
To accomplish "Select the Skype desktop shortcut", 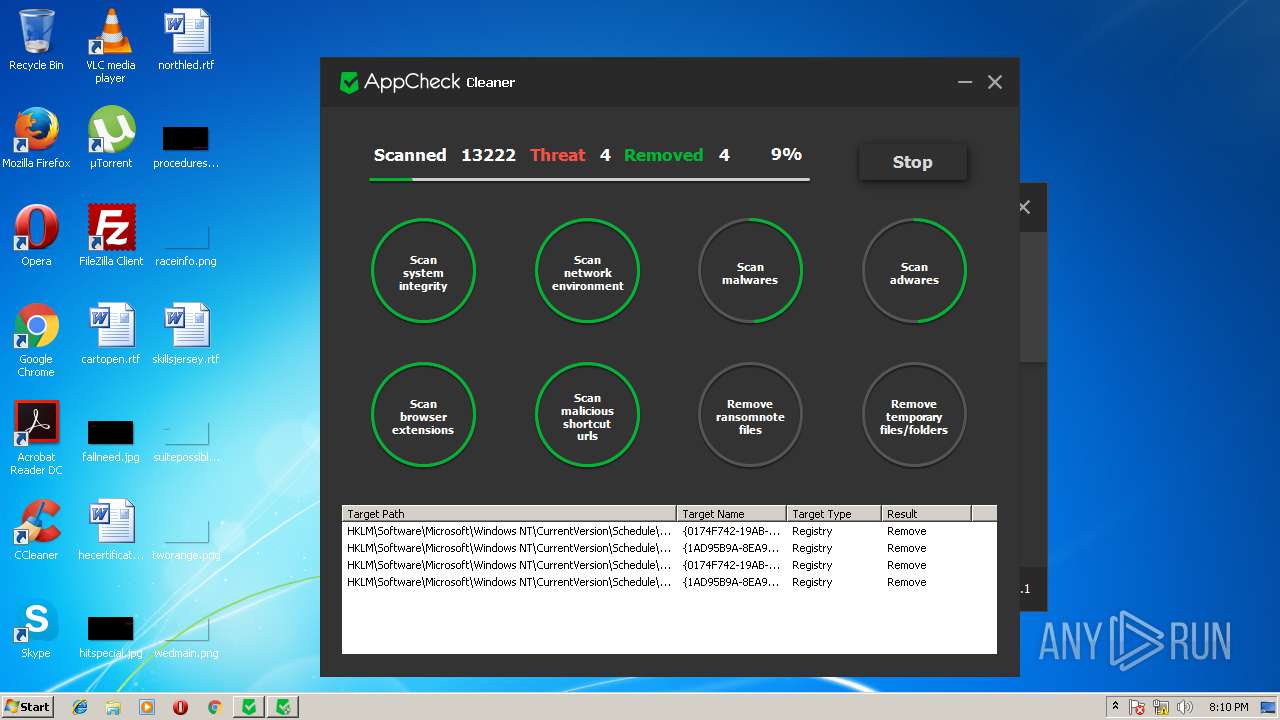I will click(36, 628).
